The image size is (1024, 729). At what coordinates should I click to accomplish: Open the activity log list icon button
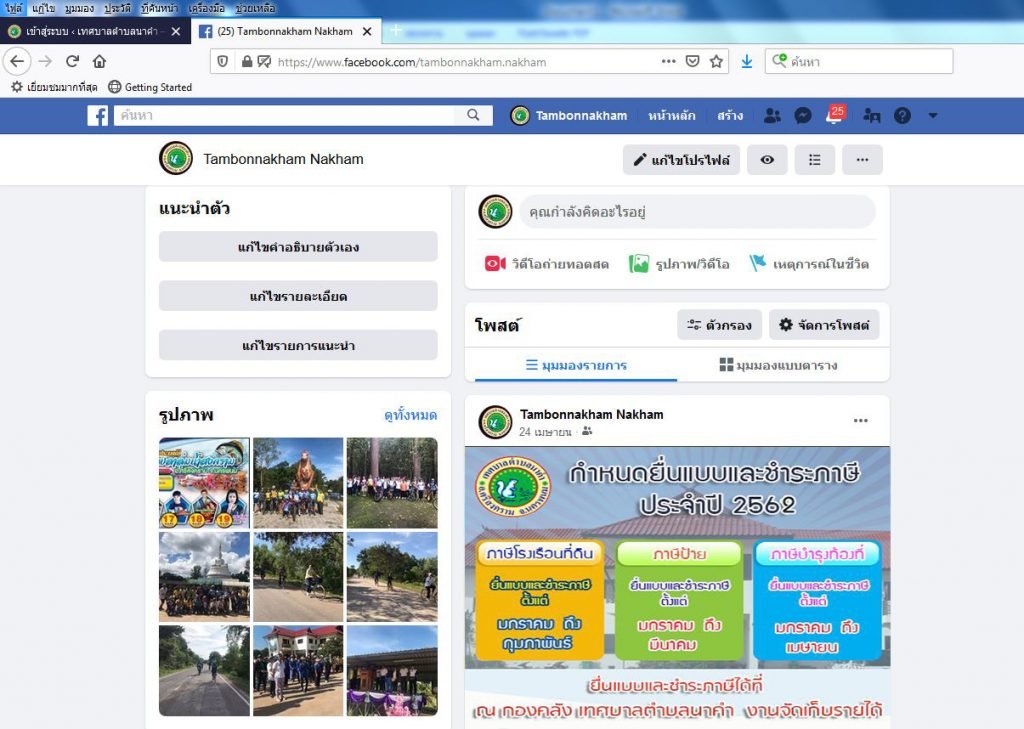tap(814, 160)
